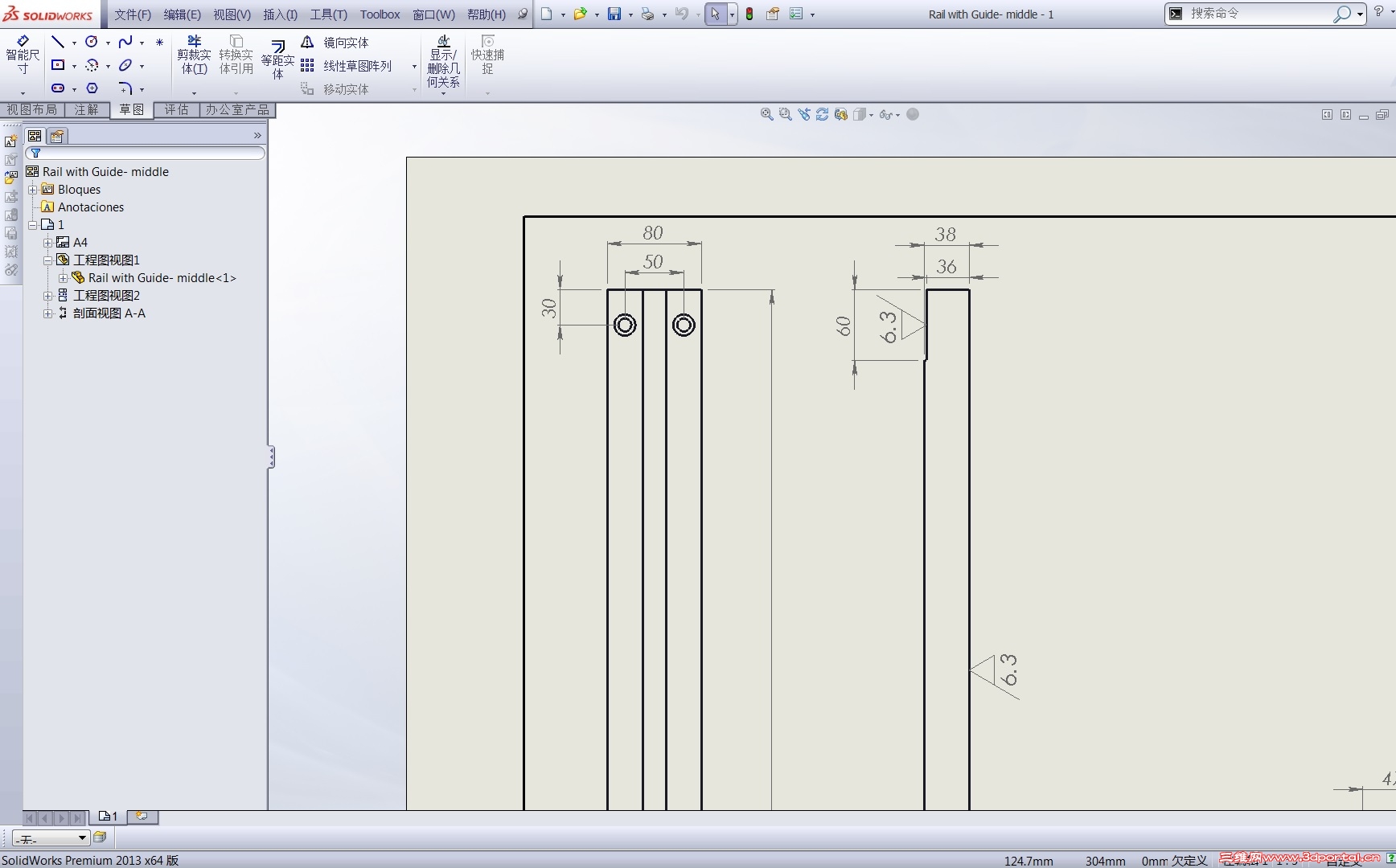Click the Help question mark icon

tap(1378, 12)
